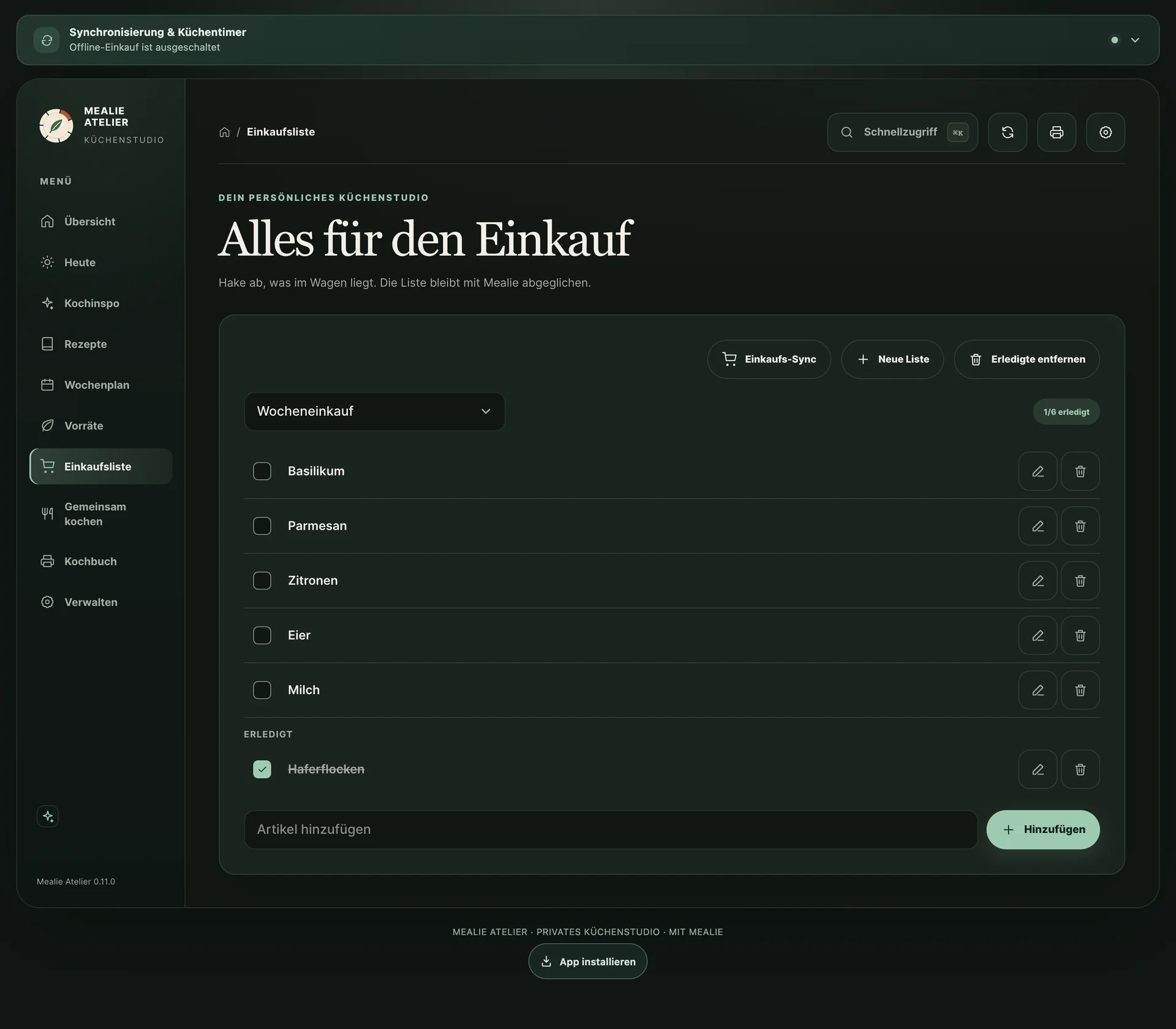
Task: Edit the Zitronen item
Action: tap(1038, 581)
